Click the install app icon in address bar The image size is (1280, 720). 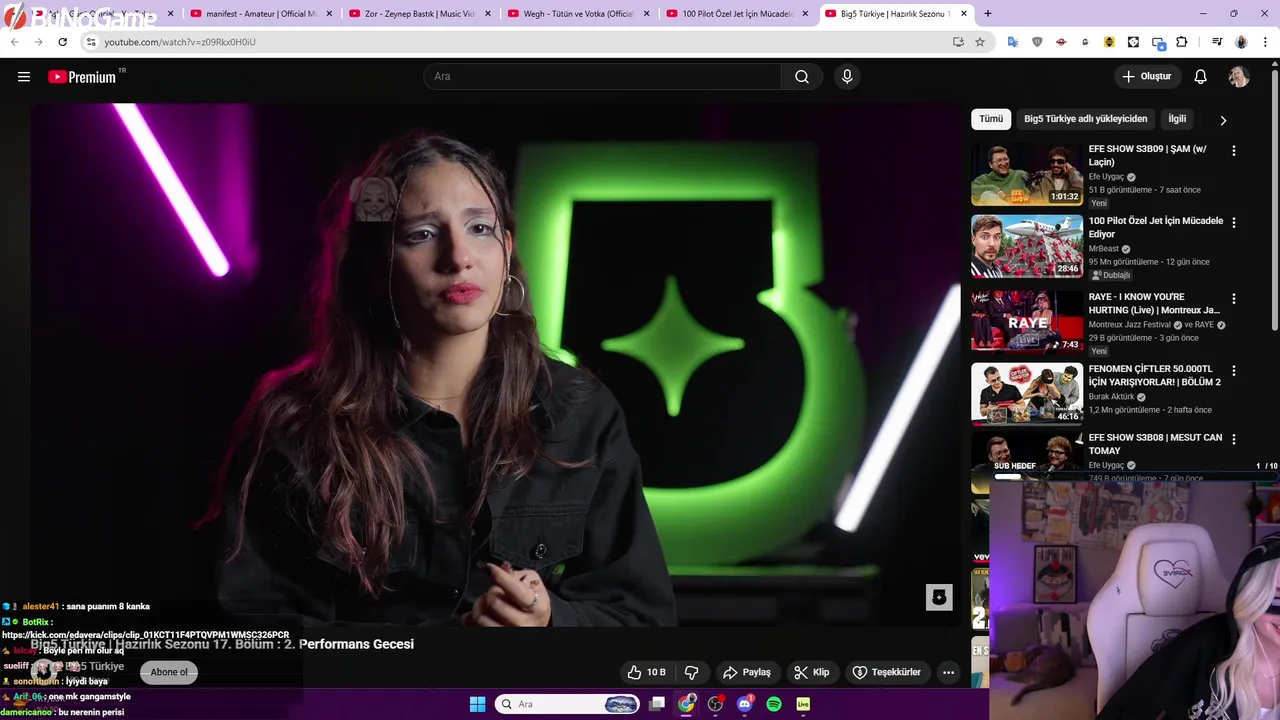[x=958, y=42]
